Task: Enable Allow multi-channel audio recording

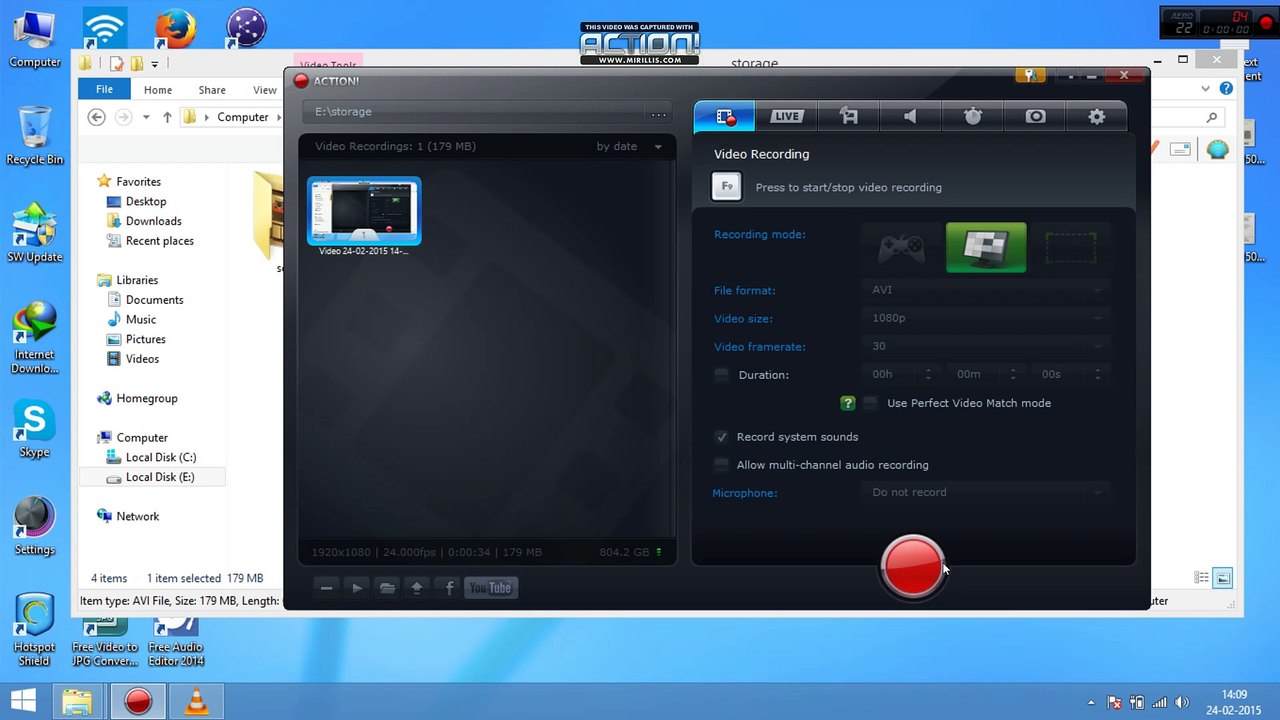Action: tap(721, 465)
